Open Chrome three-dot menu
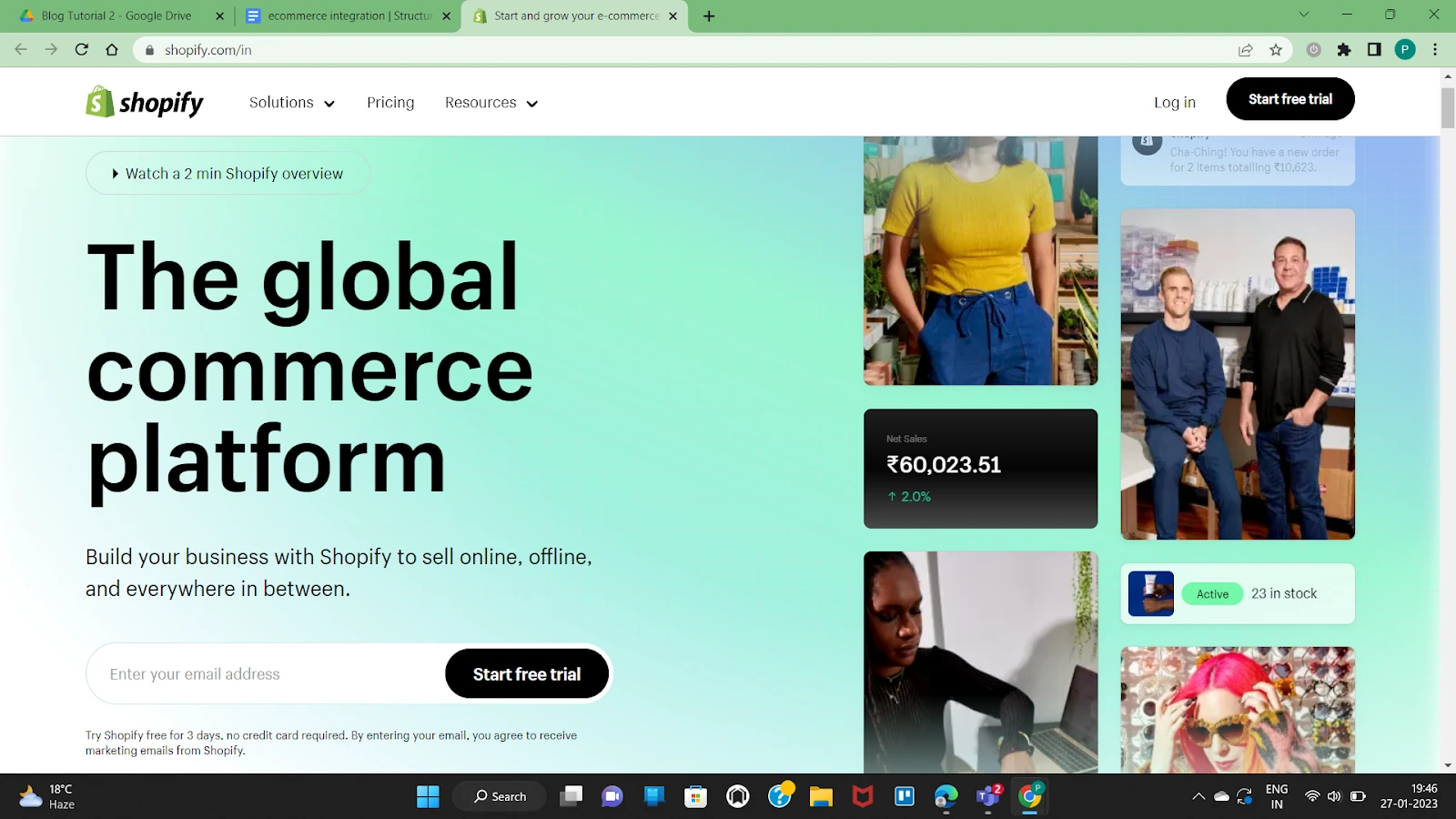 1435,50
